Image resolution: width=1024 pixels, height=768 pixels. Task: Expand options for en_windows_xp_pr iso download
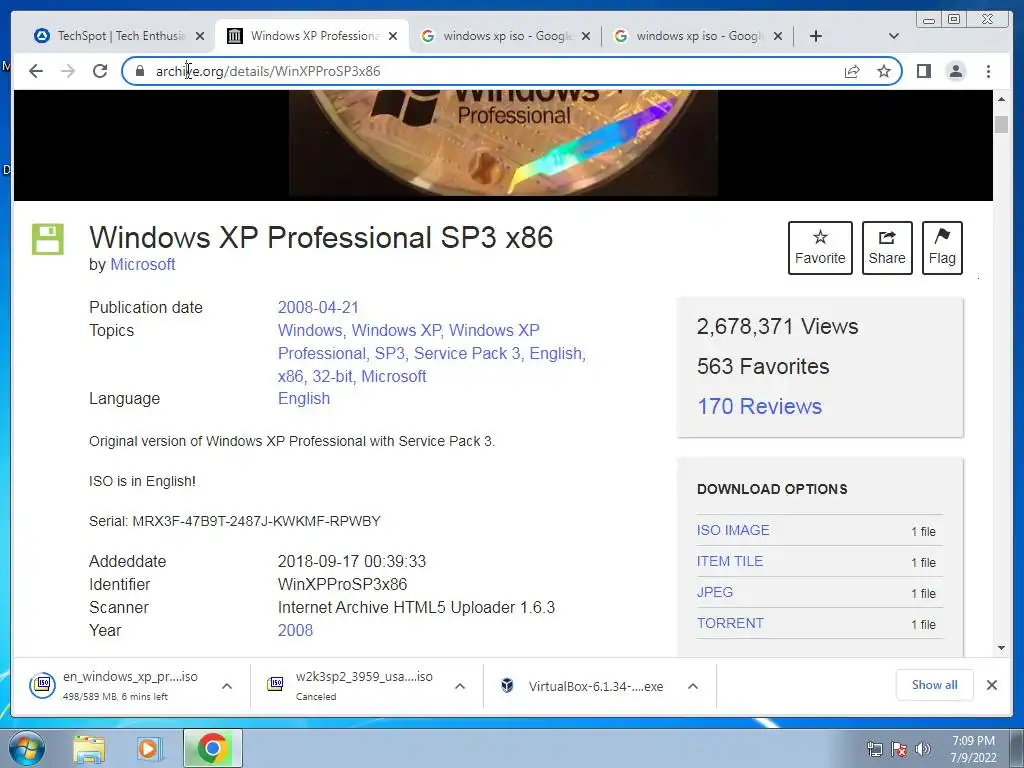[x=227, y=686]
